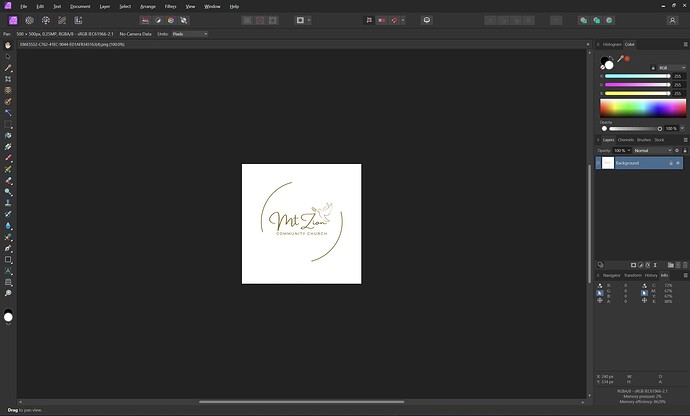Switch to the Export persona

click(78, 20)
